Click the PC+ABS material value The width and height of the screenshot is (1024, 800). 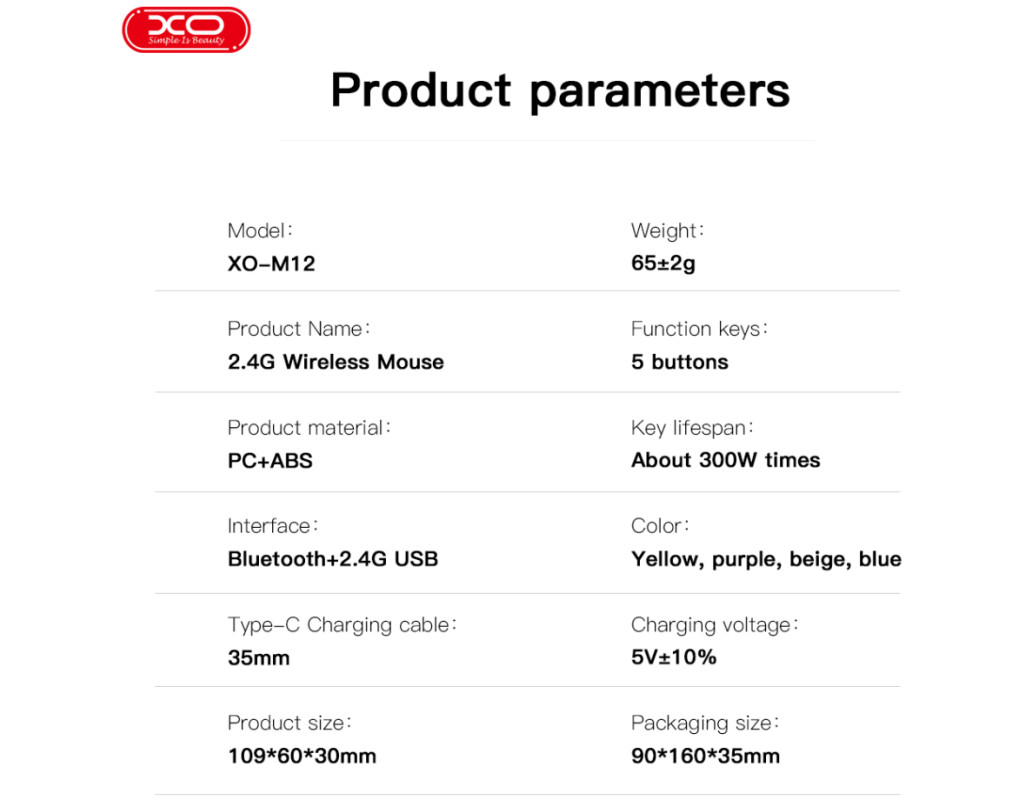(x=270, y=461)
